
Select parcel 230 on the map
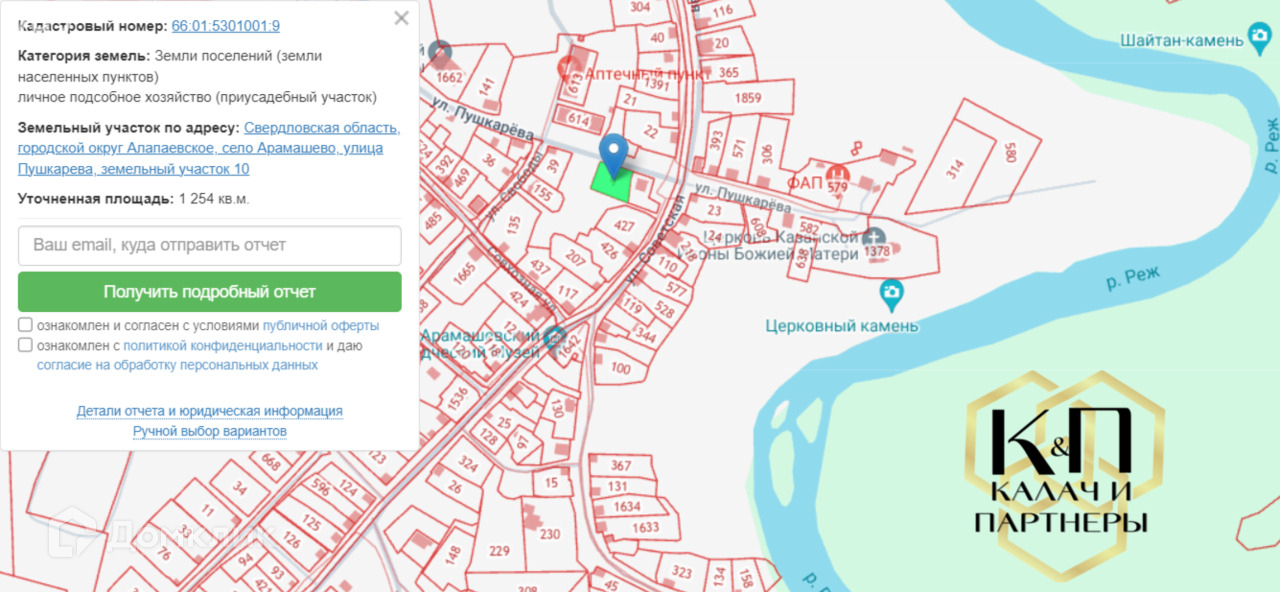(550, 534)
